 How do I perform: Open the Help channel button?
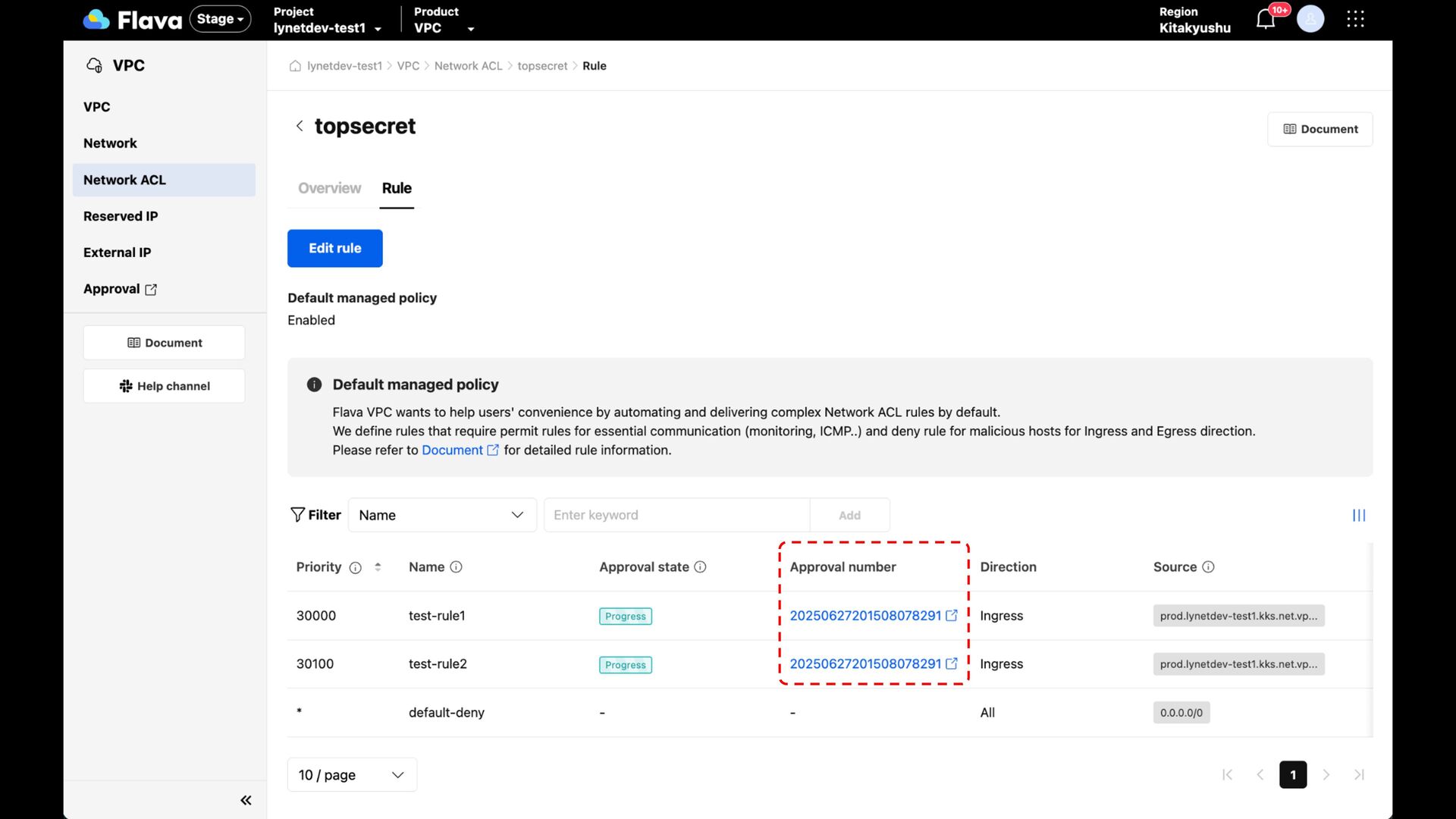coord(164,386)
